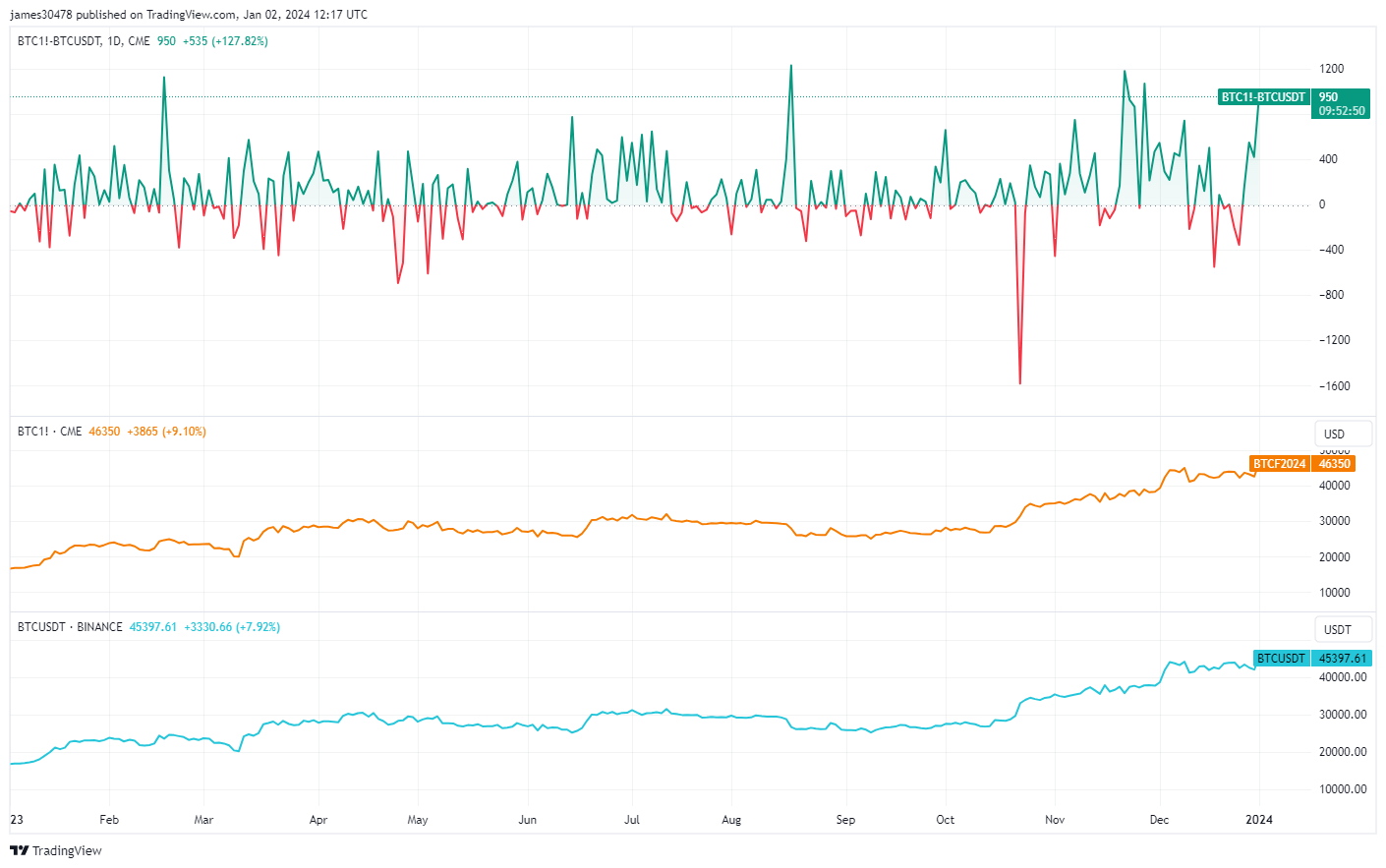Click the -1600 value on the spread price scale
1386x868 pixels.
[x=1332, y=383]
